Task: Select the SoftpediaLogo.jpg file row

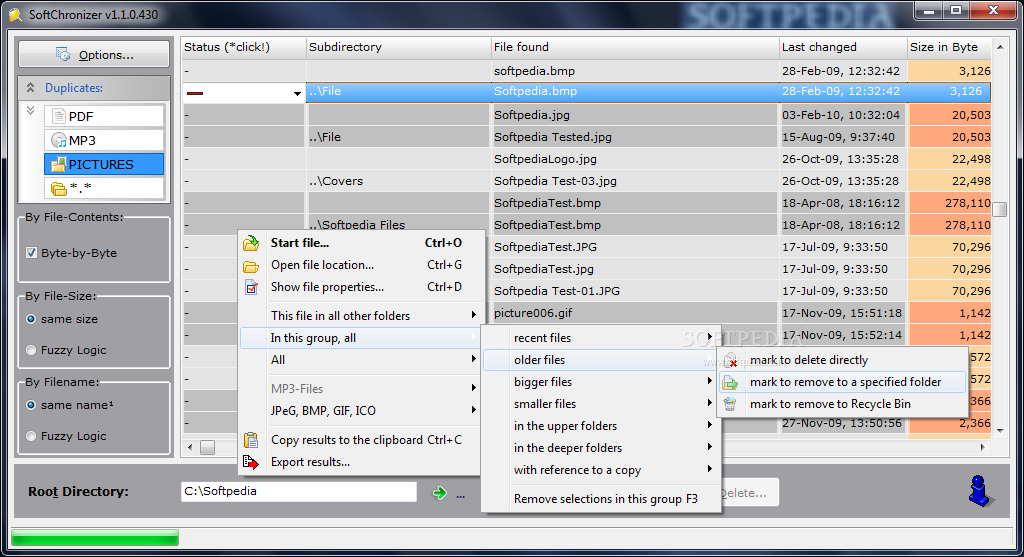Action: point(586,159)
